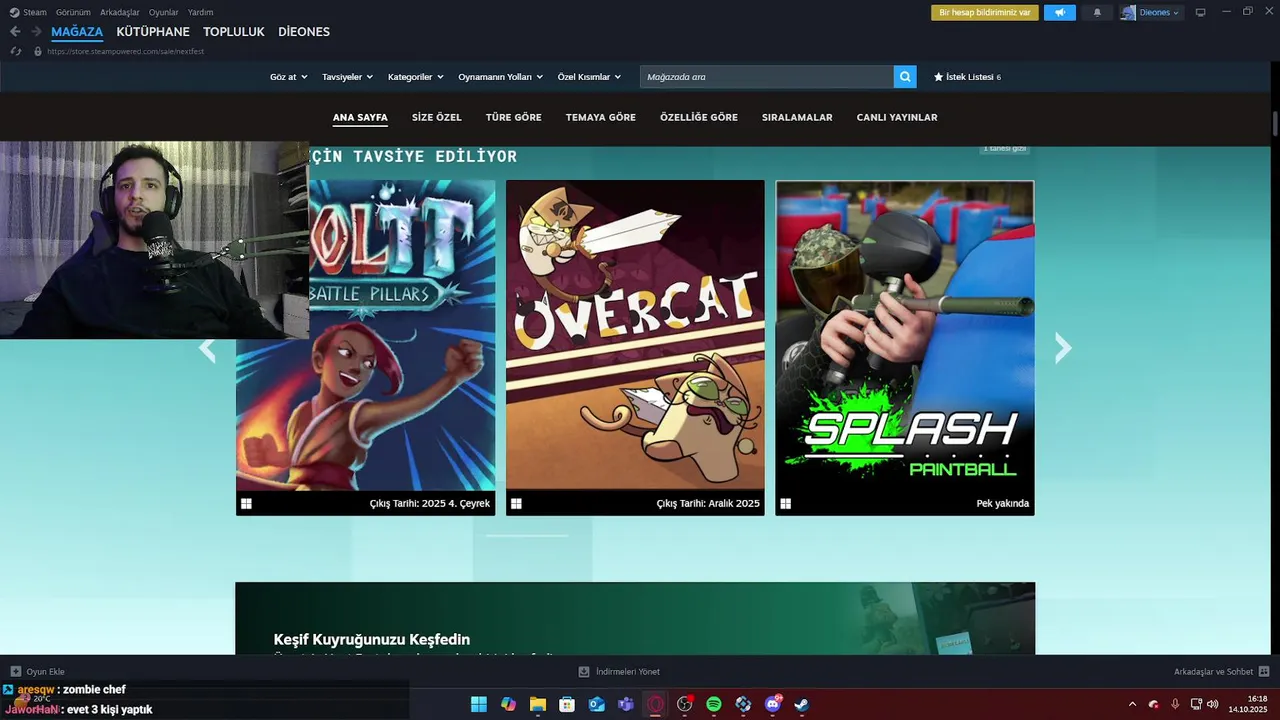Image resolution: width=1280 pixels, height=720 pixels.
Task: Show hidden system tray icons chevron
Action: (x=1132, y=704)
